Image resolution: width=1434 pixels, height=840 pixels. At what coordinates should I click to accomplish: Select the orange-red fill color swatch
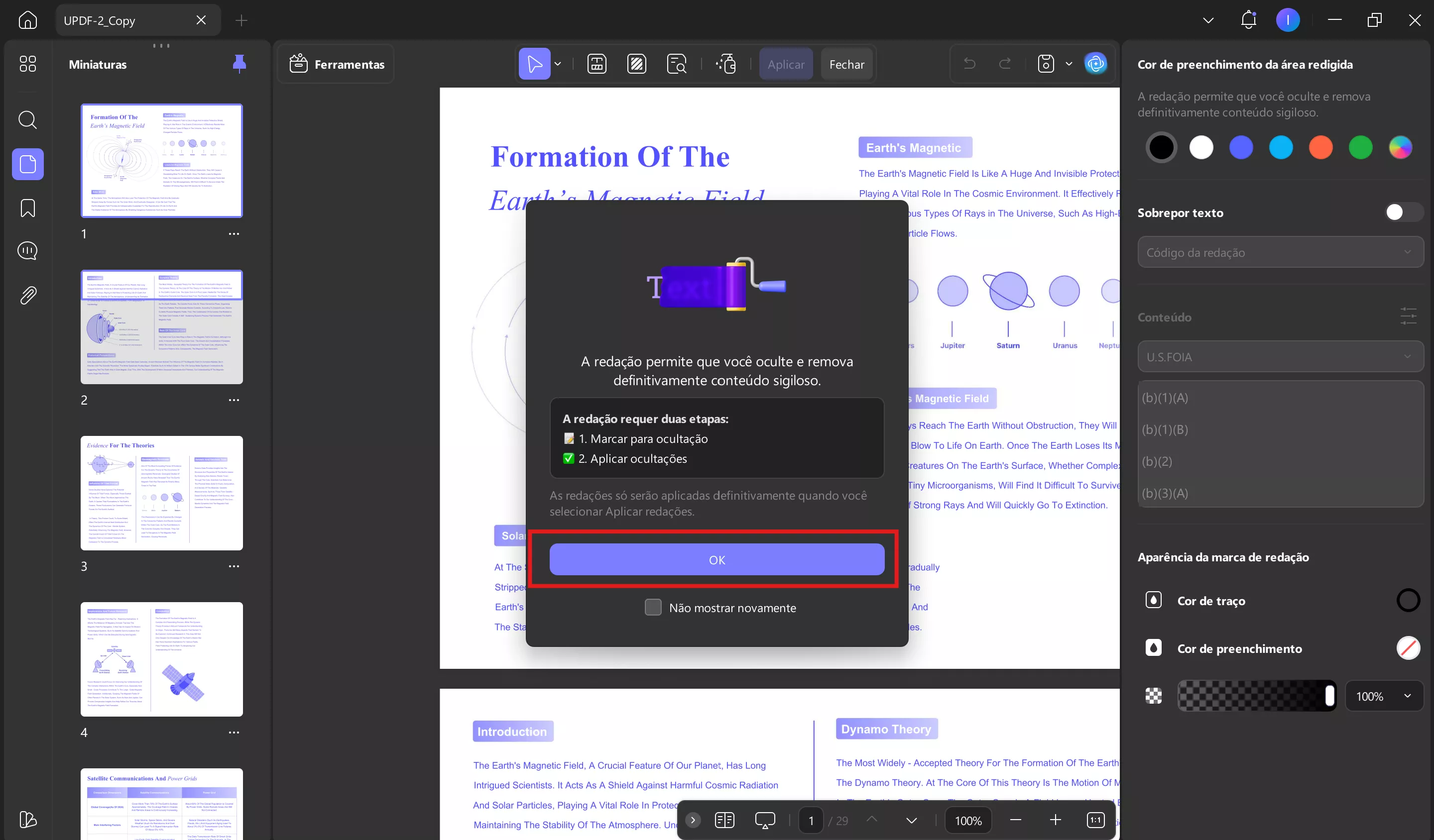tap(1320, 147)
